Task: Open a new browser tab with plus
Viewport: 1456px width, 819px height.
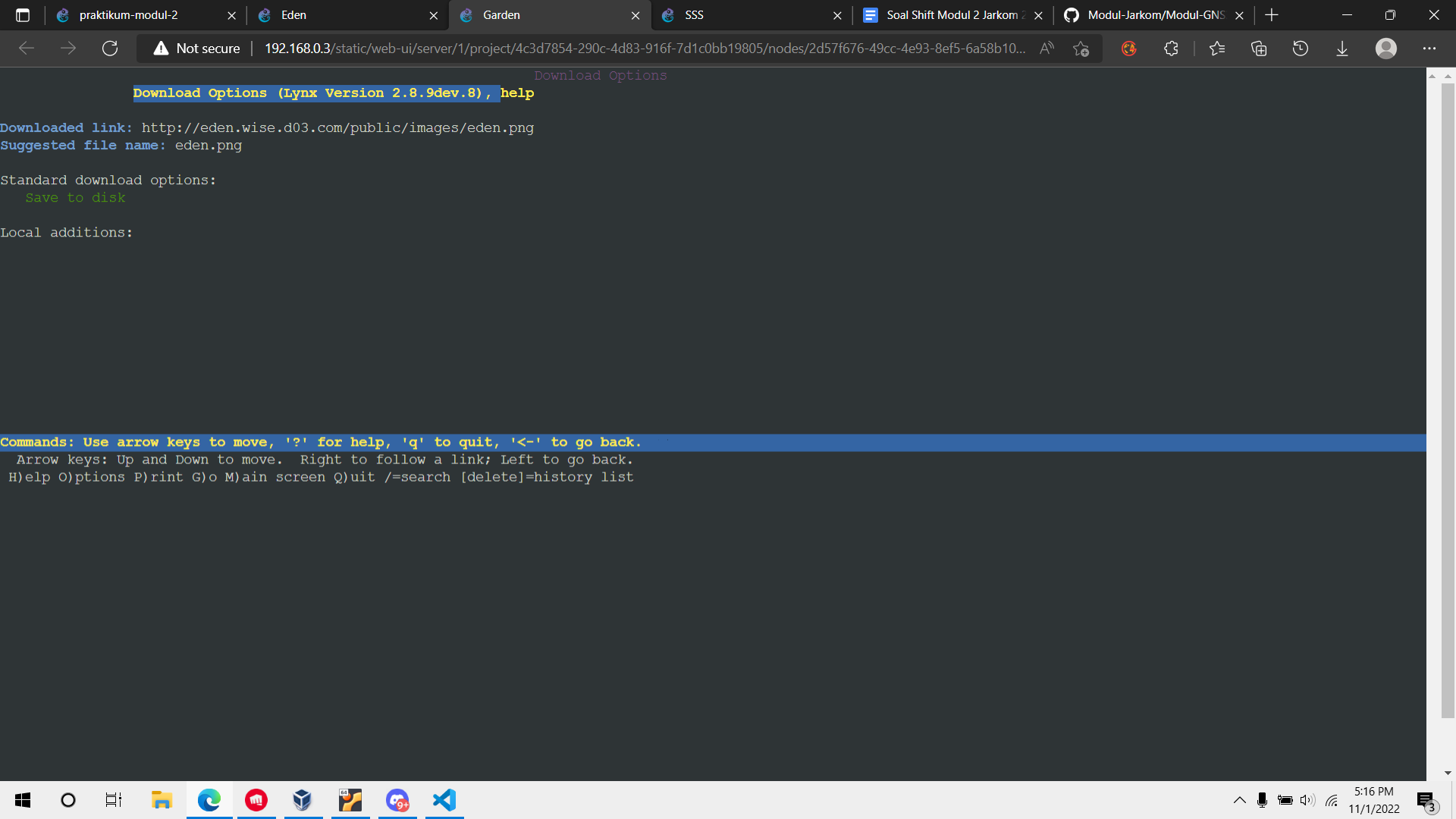Action: pyautogui.click(x=1272, y=15)
